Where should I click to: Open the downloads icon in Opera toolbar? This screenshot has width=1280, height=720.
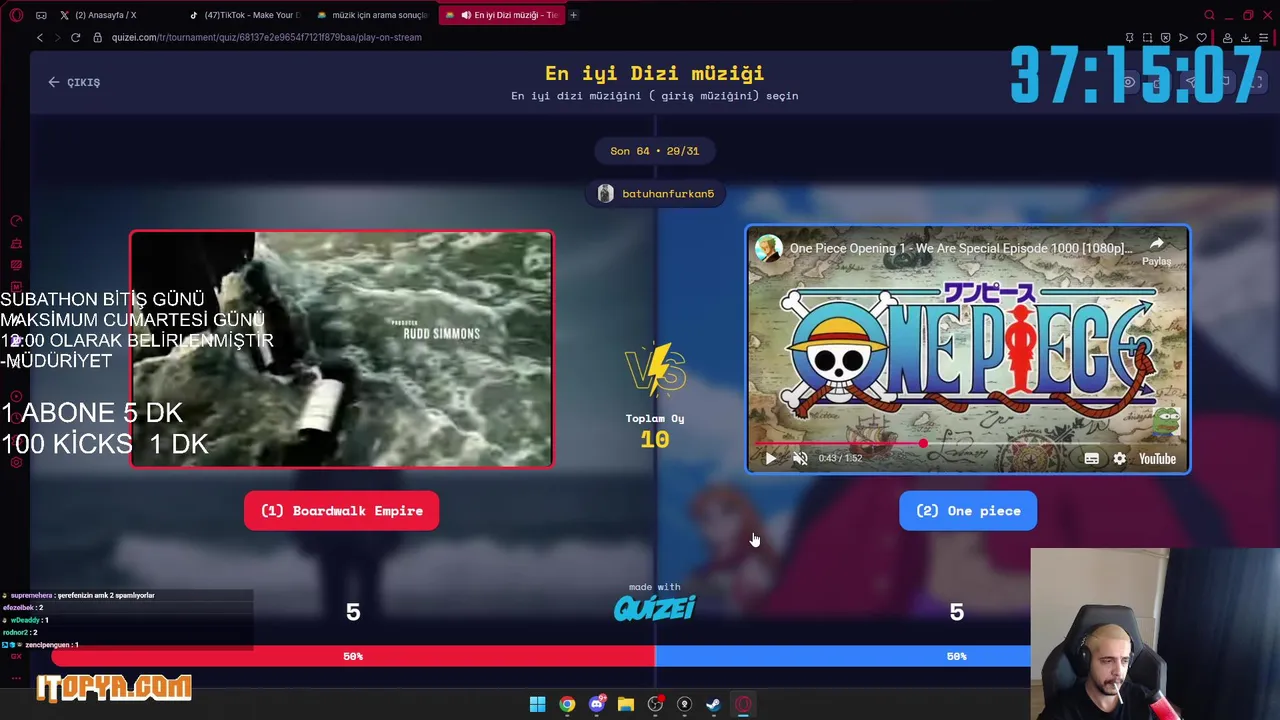(1244, 37)
